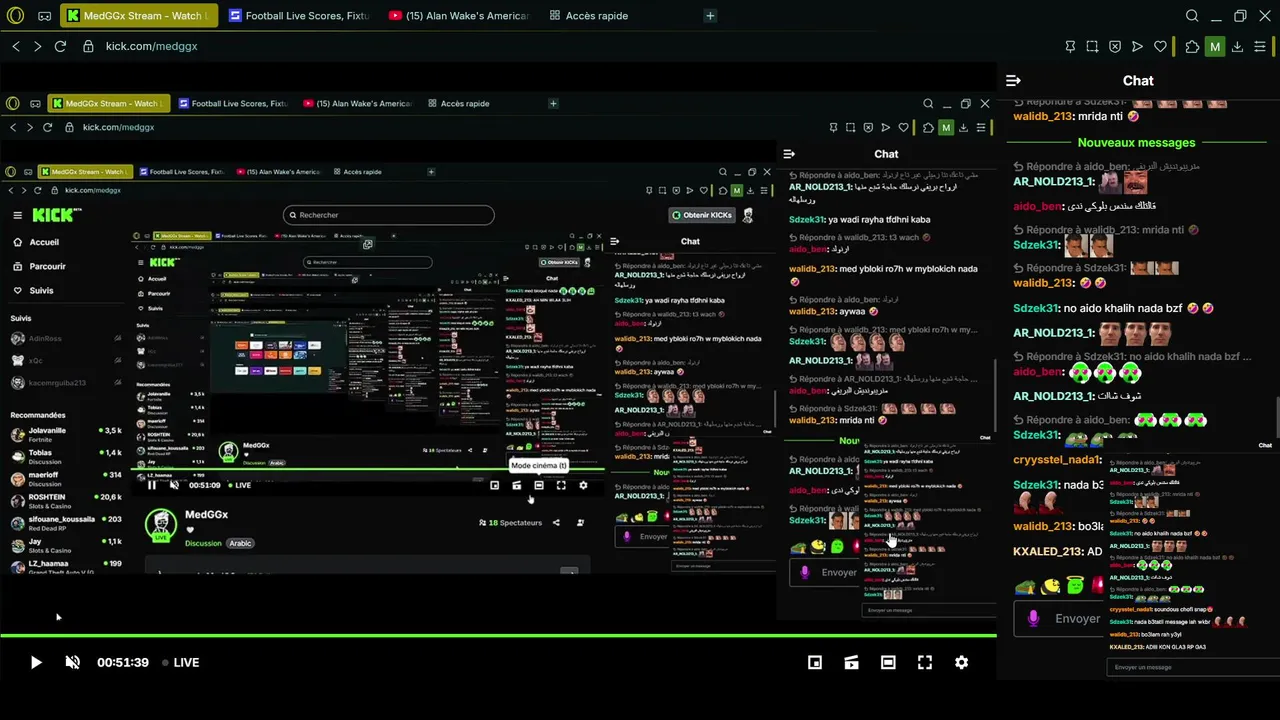This screenshot has height=720, width=1280.
Task: Insert the Pepe frog quick emote
Action: click(1026, 585)
